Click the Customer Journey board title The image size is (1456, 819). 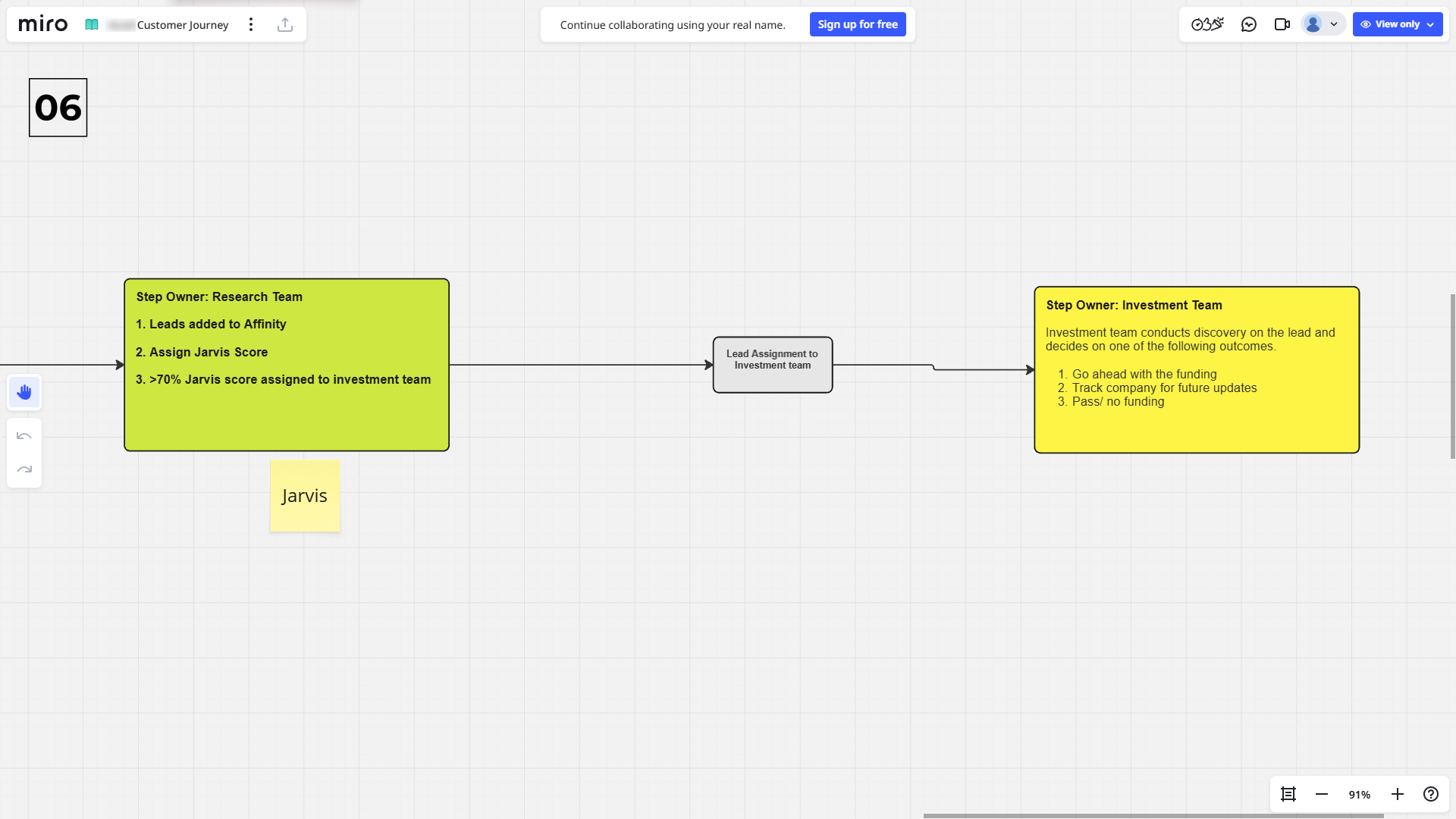pyautogui.click(x=183, y=25)
